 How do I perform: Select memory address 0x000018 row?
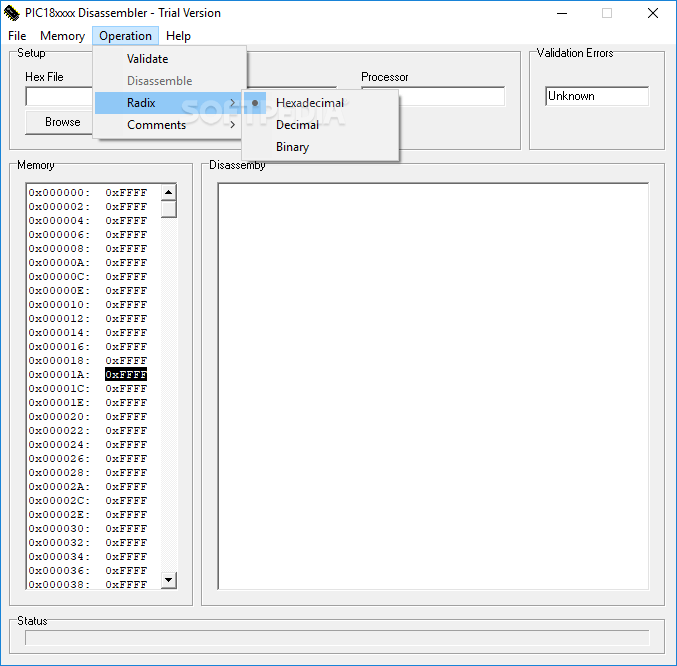click(88, 360)
